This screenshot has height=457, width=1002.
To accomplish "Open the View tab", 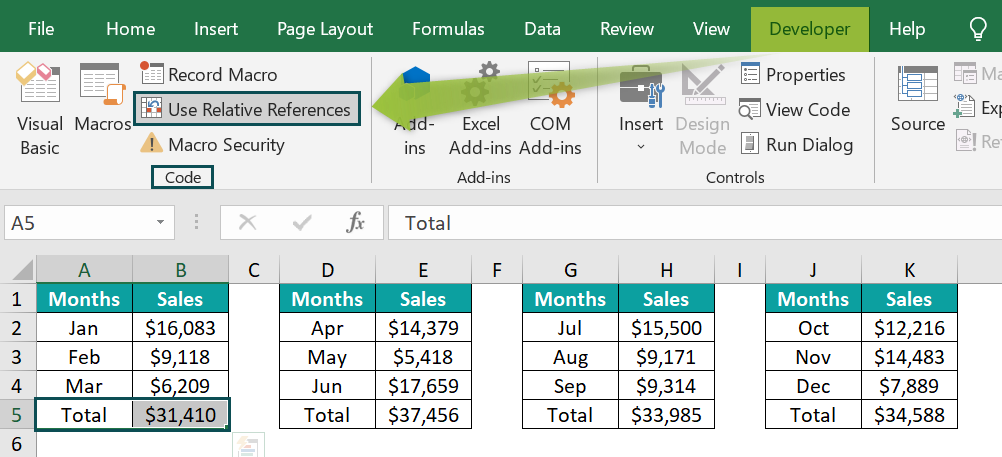I will [x=711, y=29].
